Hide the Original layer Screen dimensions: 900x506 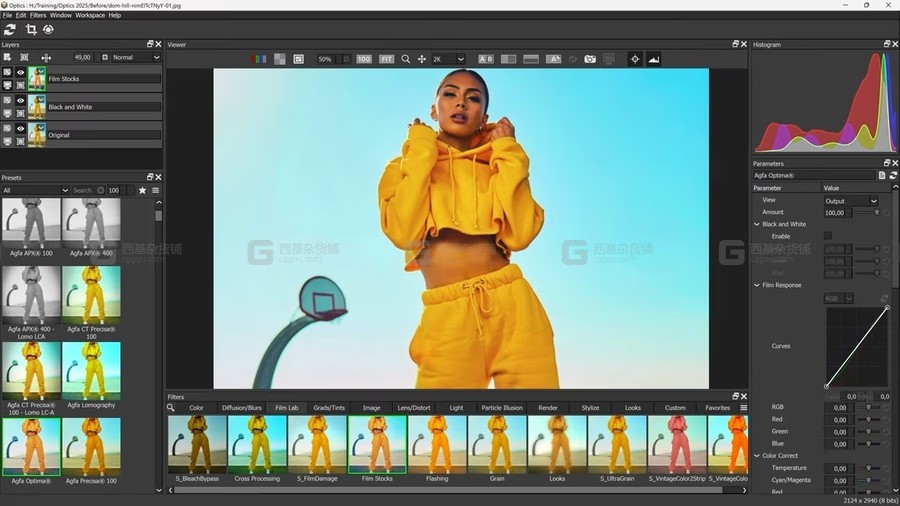(x=21, y=129)
